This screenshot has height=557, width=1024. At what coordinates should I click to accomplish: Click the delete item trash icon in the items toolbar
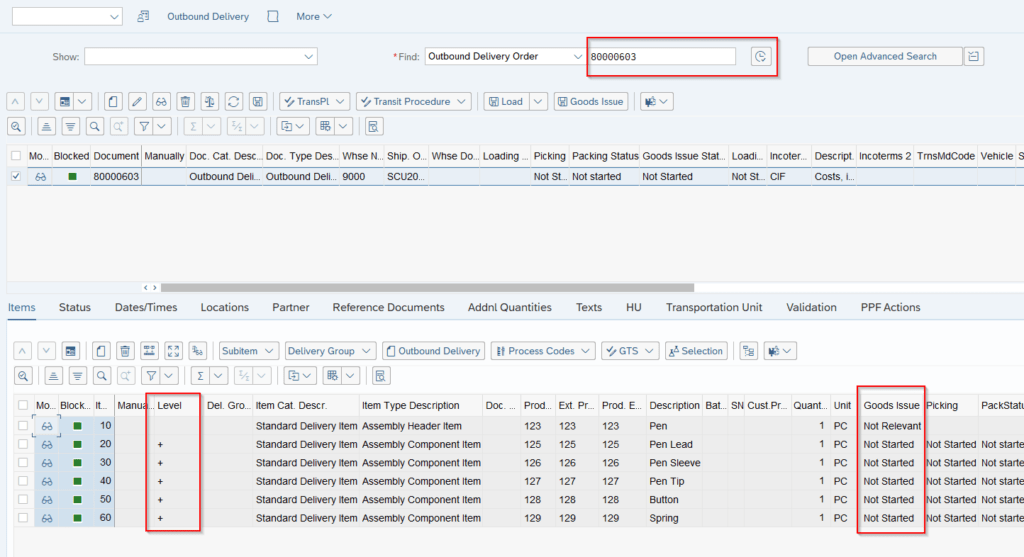pos(125,351)
